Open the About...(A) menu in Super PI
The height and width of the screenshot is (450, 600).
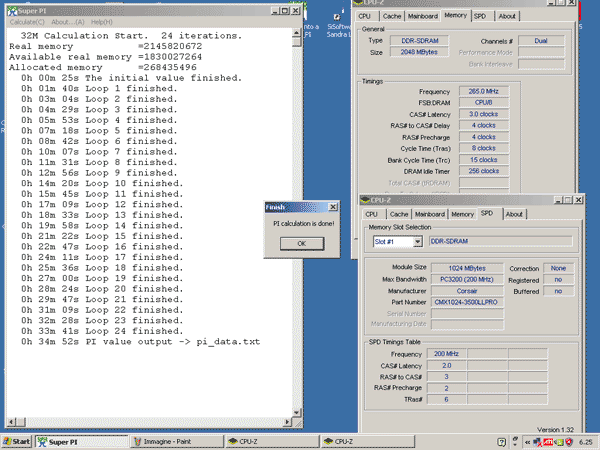pyautogui.click(x=68, y=22)
